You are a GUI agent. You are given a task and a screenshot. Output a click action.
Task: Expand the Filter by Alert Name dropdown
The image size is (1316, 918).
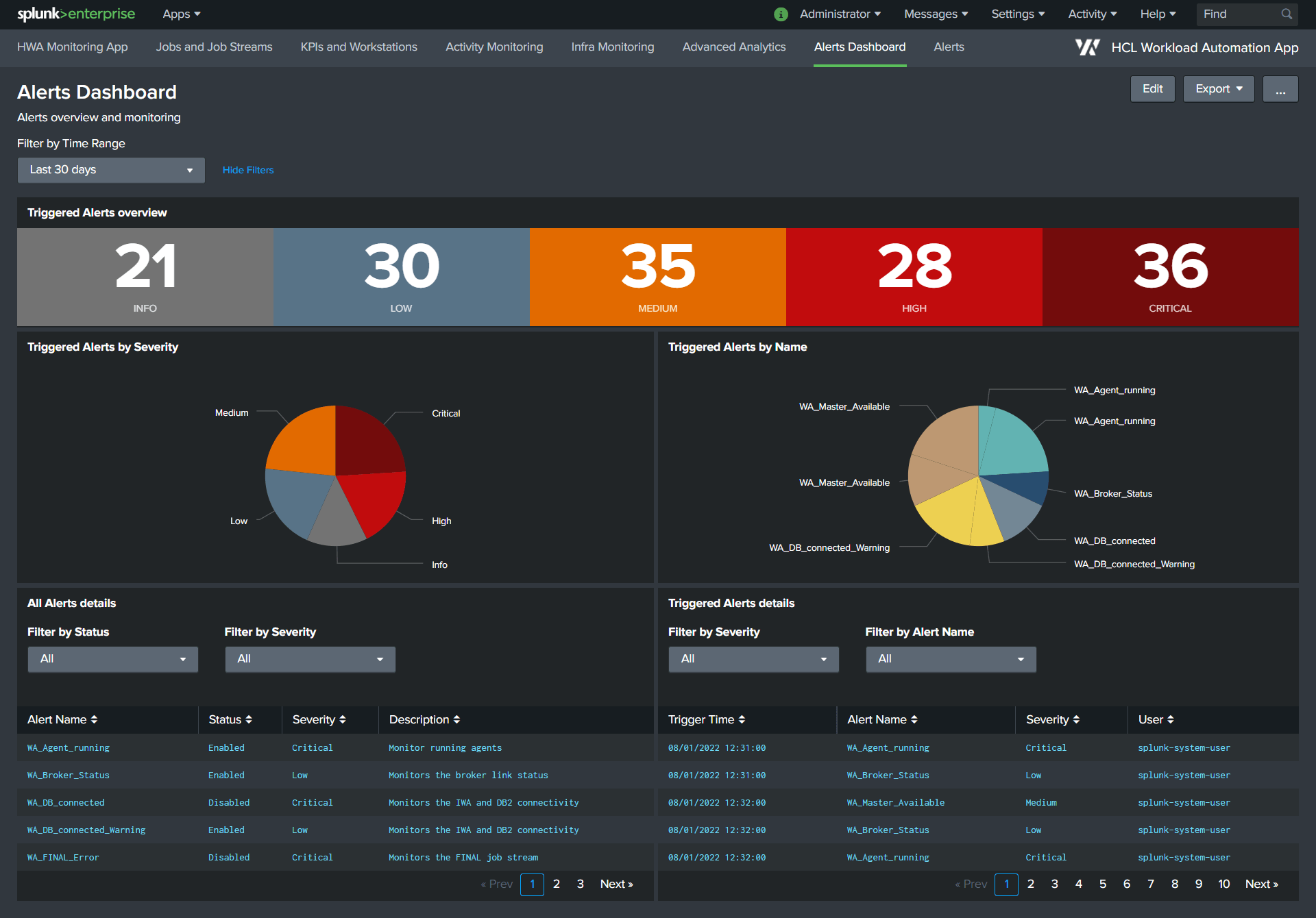click(x=951, y=659)
